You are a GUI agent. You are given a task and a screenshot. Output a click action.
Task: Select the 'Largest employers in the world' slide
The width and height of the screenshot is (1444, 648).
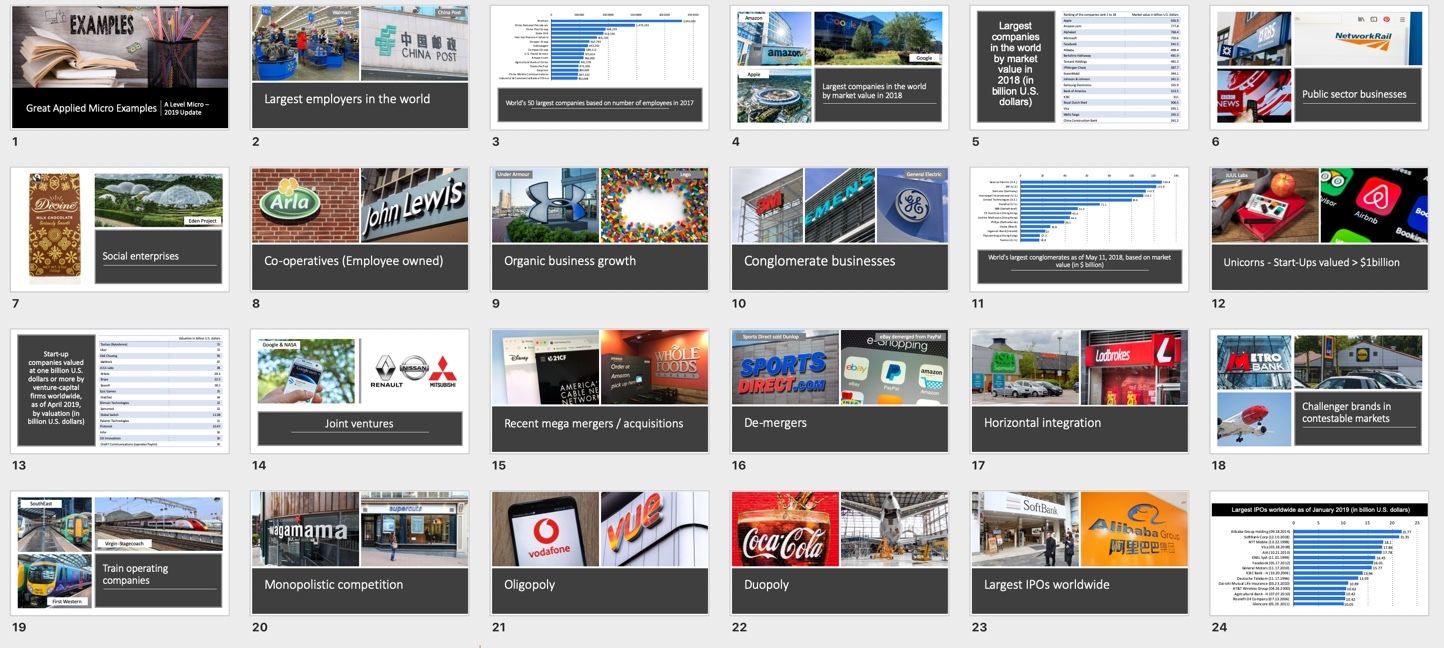[x=359, y=68]
